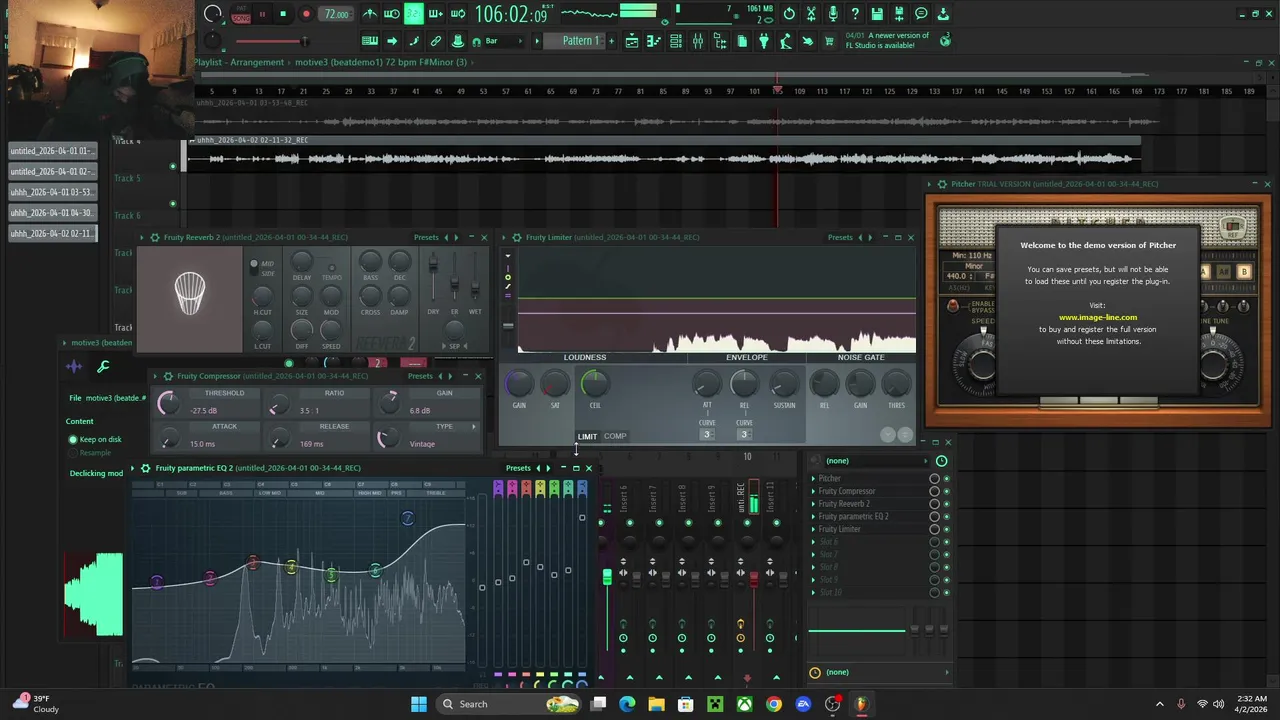
Task: Open Fruity Compressor Presets button
Action: pos(420,377)
